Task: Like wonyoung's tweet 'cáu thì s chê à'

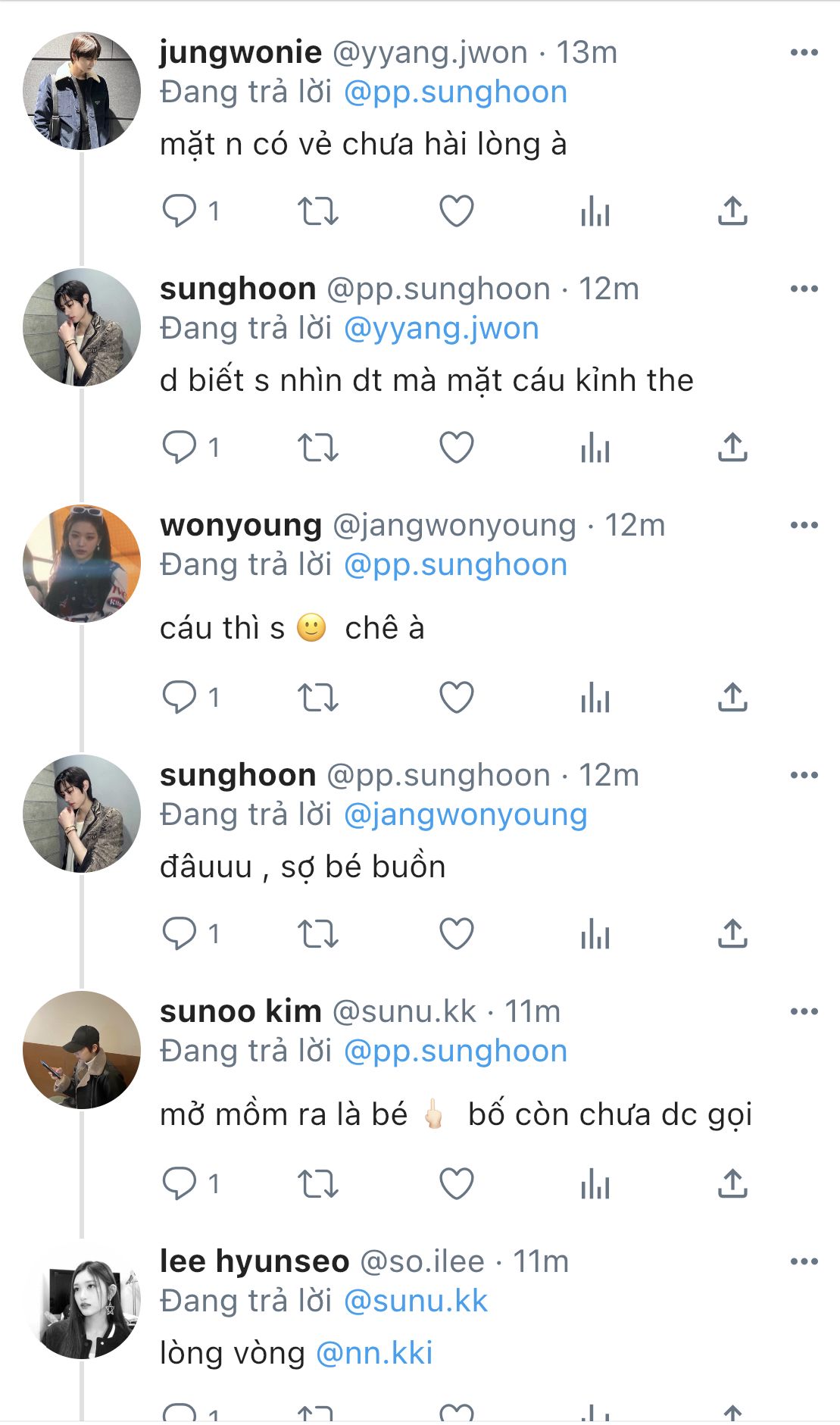Action: pos(457,698)
